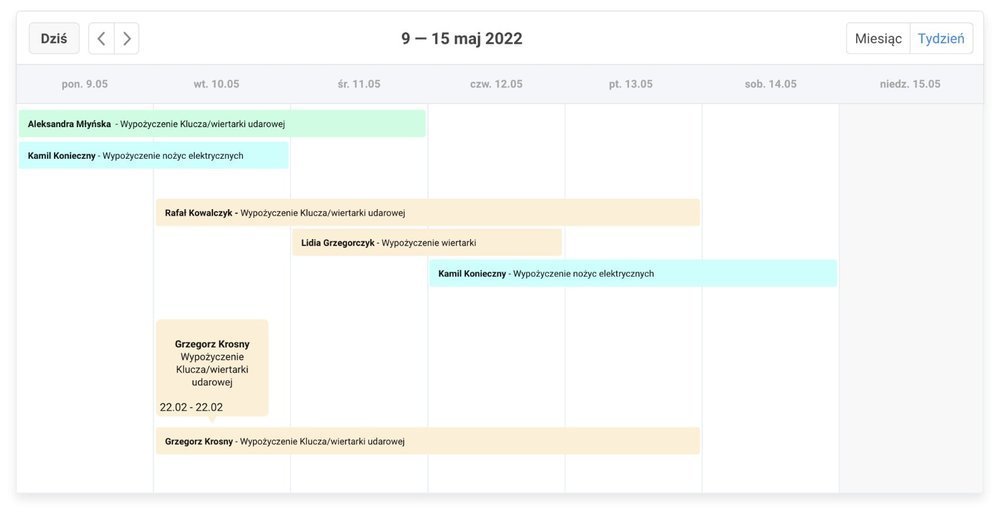The image size is (1000, 515).
Task: Open Kamil Konieczny event starting Monday
Action: click(x=154, y=156)
